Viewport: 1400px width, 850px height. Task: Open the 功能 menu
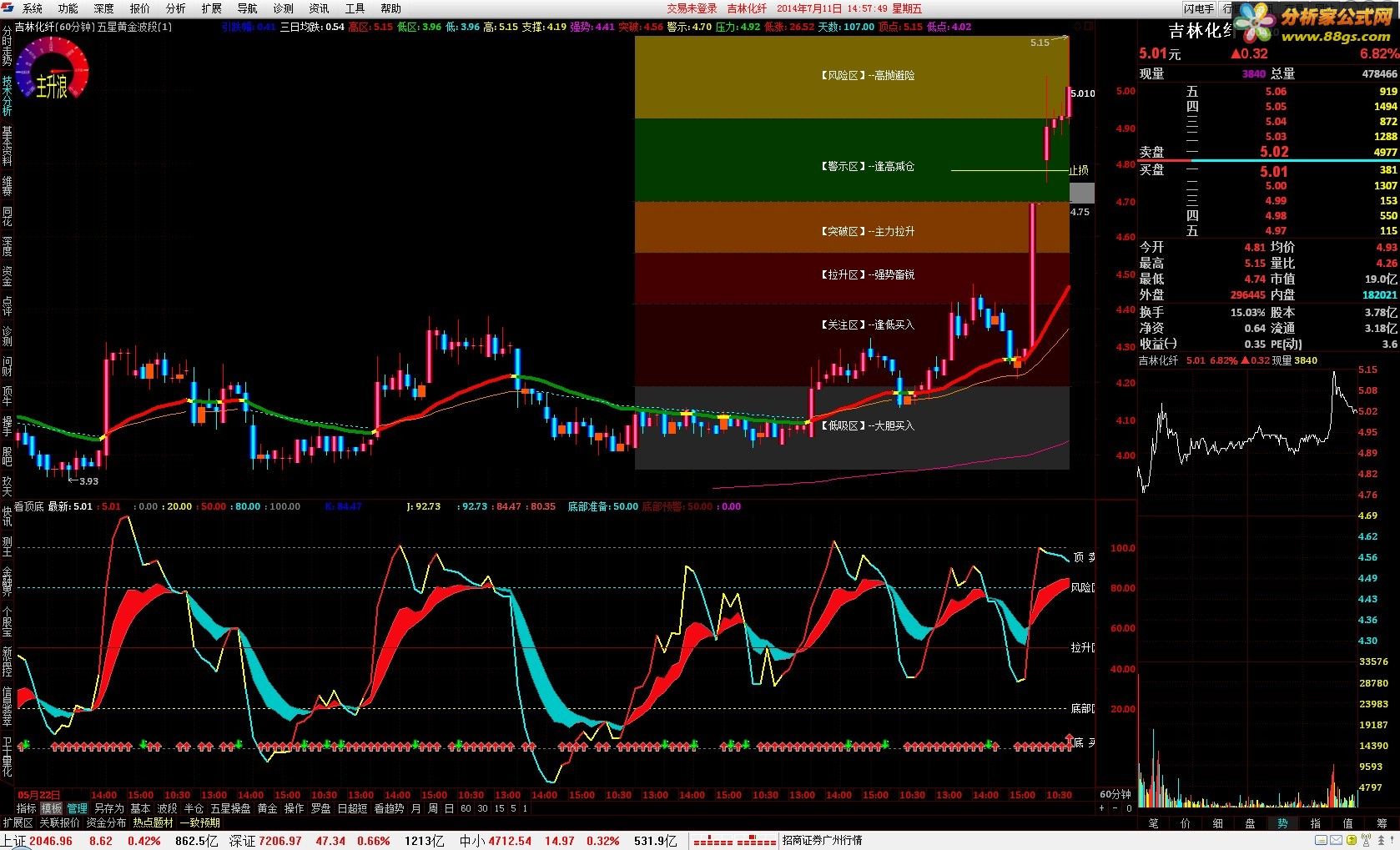click(x=68, y=8)
